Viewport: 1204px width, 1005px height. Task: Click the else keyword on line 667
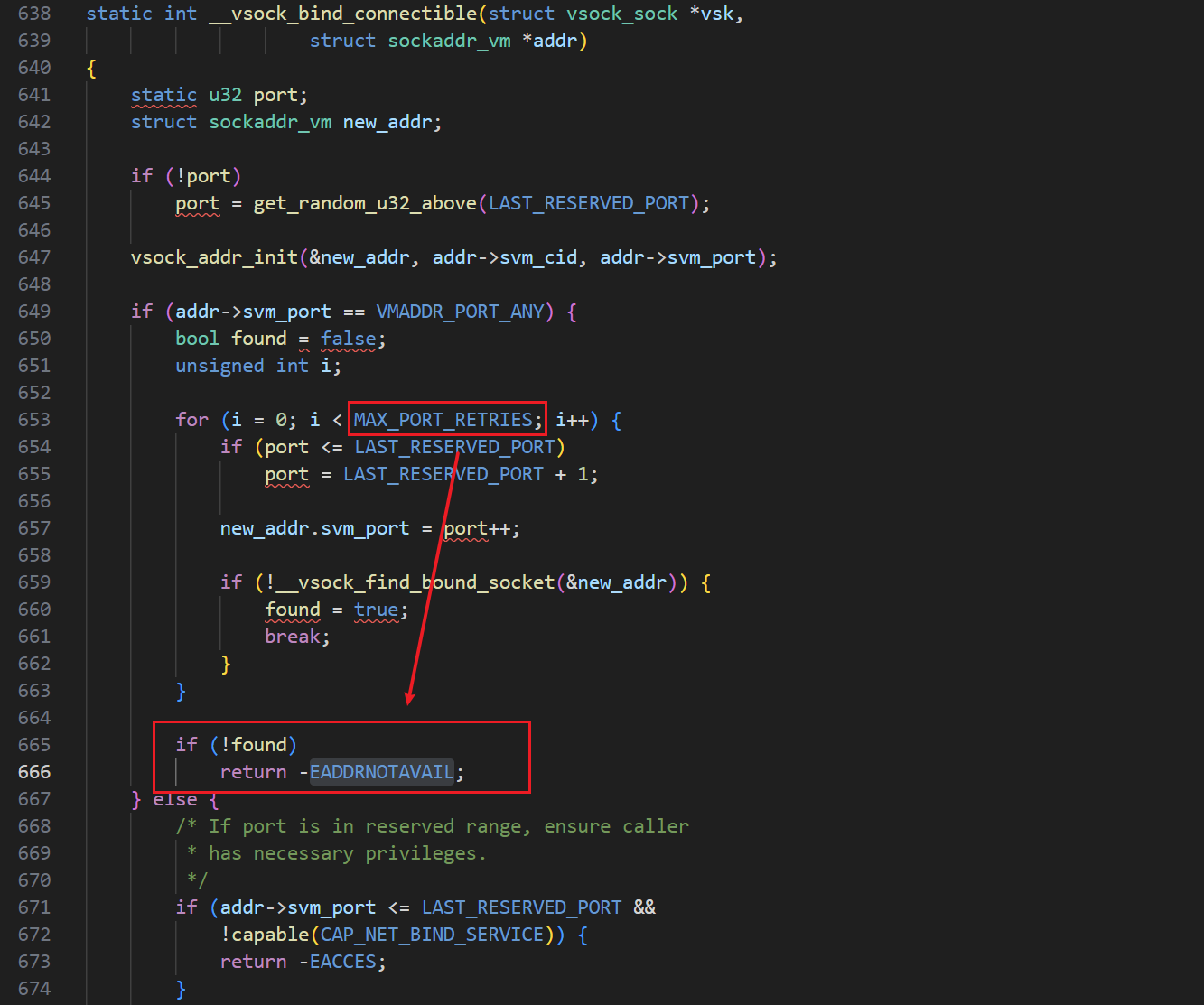(174, 799)
